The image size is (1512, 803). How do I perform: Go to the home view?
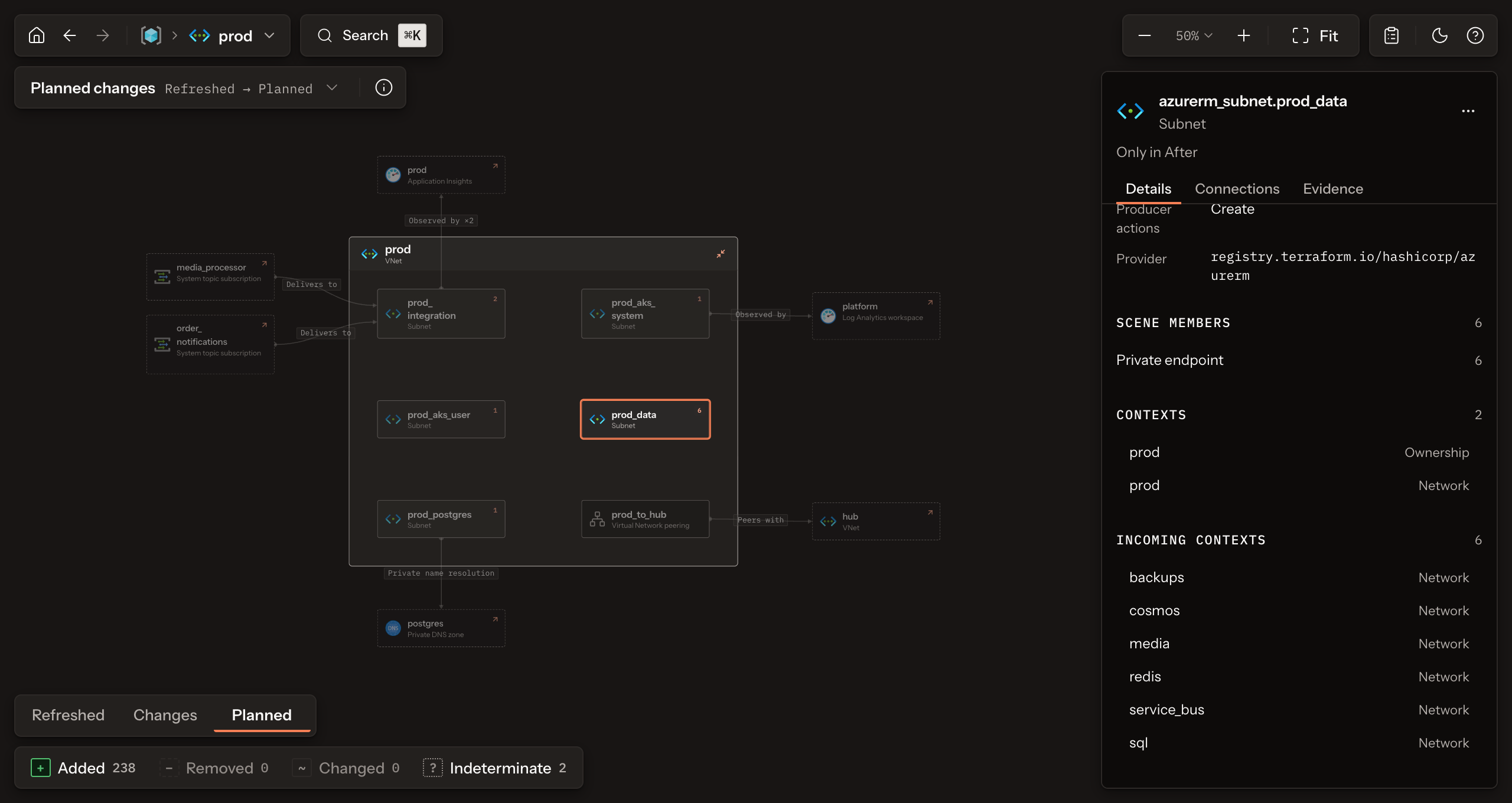point(37,35)
